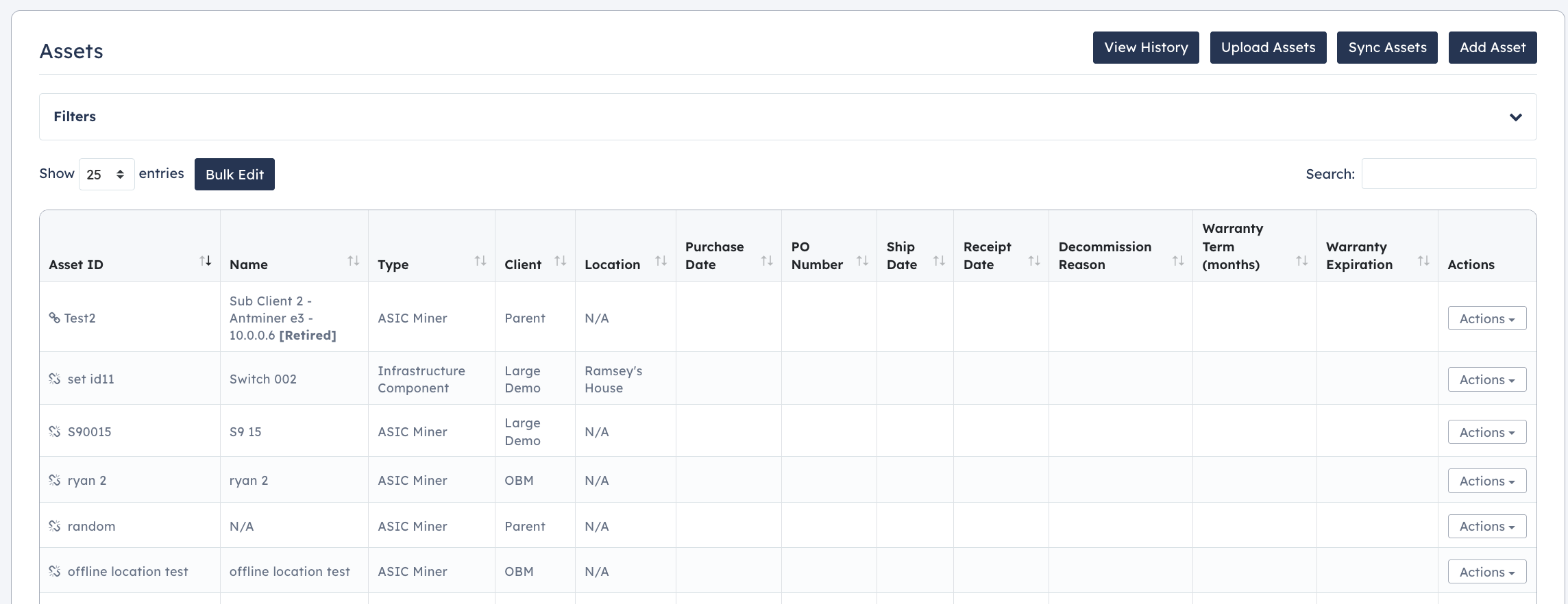
Task: Open Actions dropdown for ryan 2 row
Action: click(x=1487, y=481)
